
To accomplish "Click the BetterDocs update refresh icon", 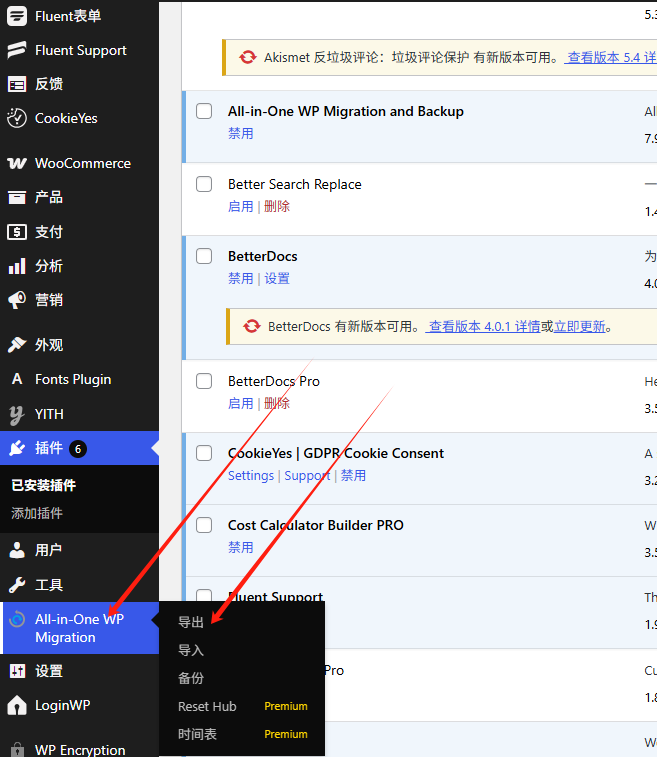I will [x=252, y=326].
